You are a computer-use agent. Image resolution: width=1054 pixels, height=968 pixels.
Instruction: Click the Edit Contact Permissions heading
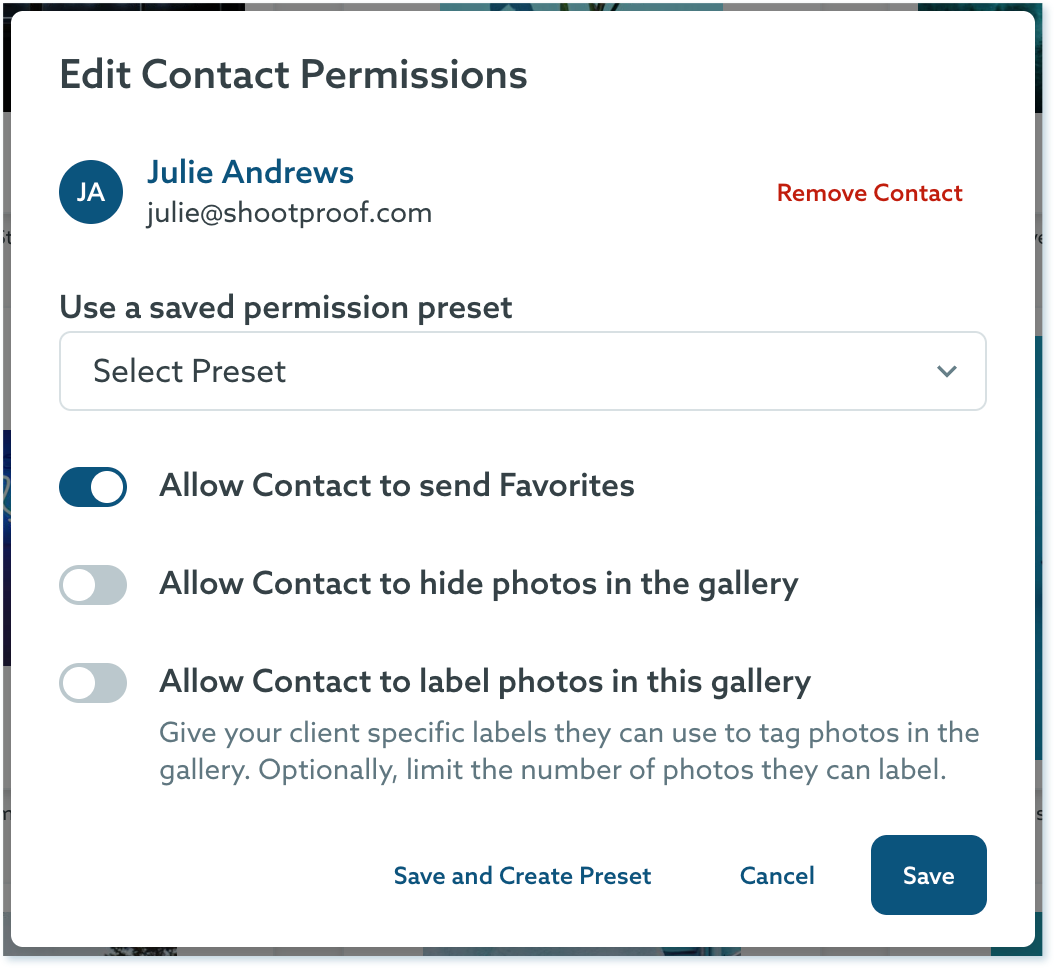(293, 75)
